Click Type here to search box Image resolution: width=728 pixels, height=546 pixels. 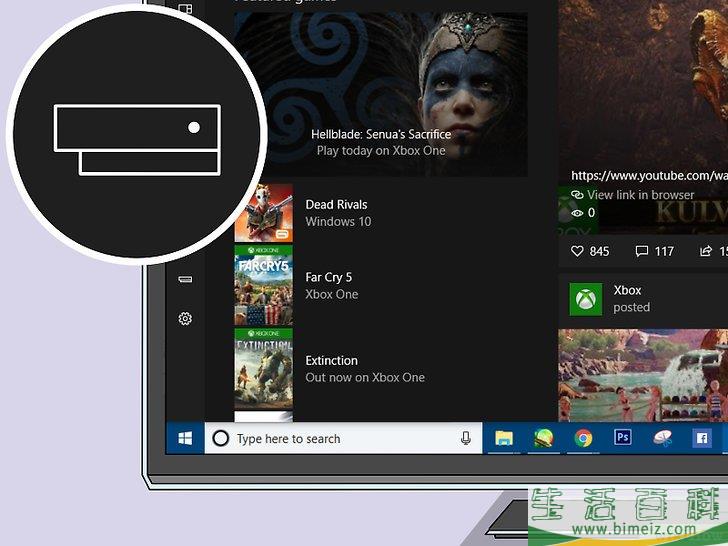(343, 438)
